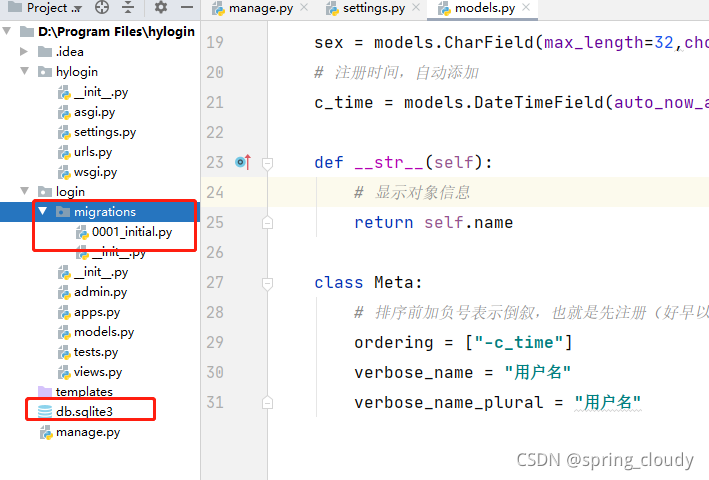Expand the .idea folder arrow

tap(24, 52)
